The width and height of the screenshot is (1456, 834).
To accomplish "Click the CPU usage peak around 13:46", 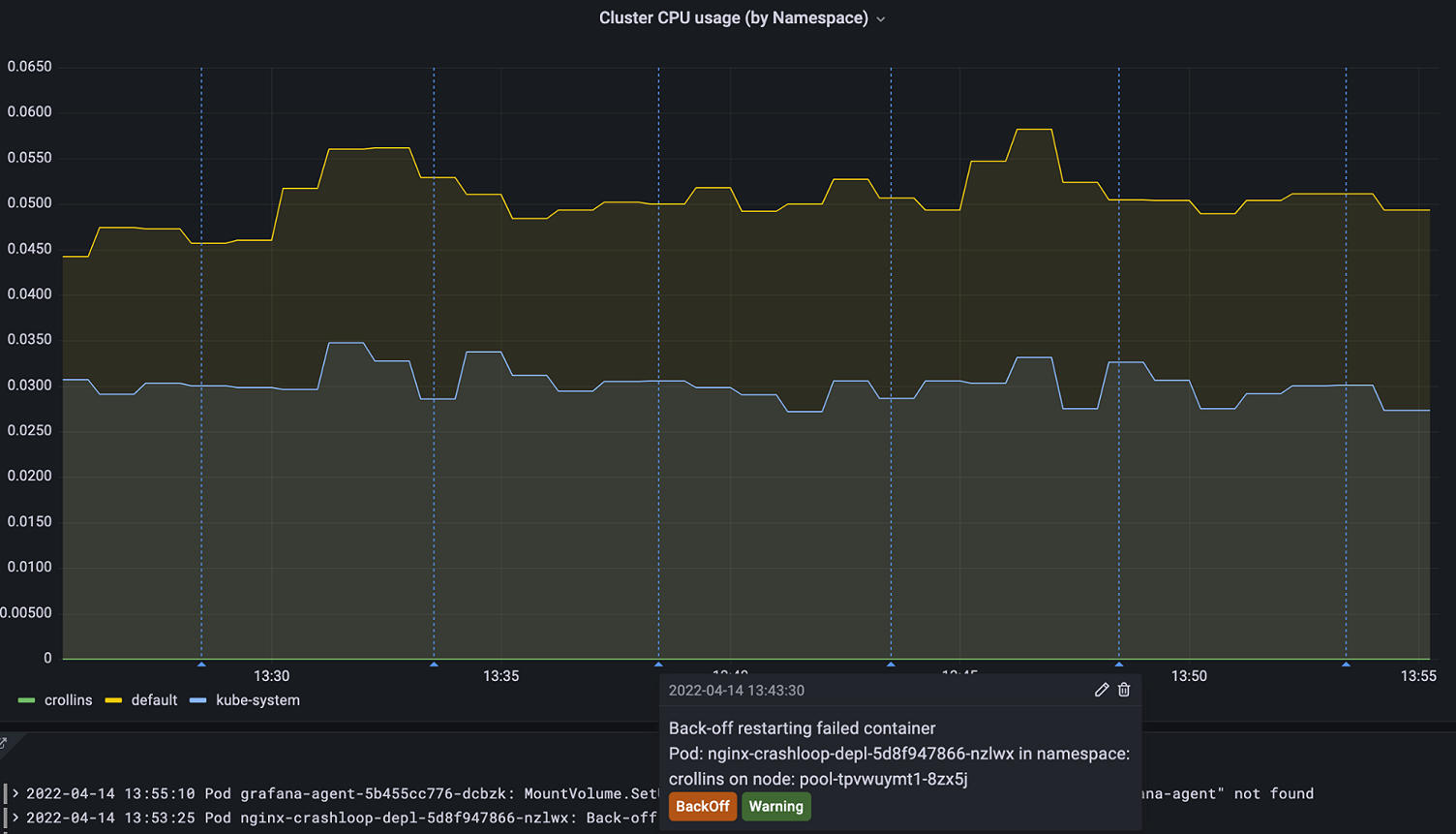I will pos(1034,128).
